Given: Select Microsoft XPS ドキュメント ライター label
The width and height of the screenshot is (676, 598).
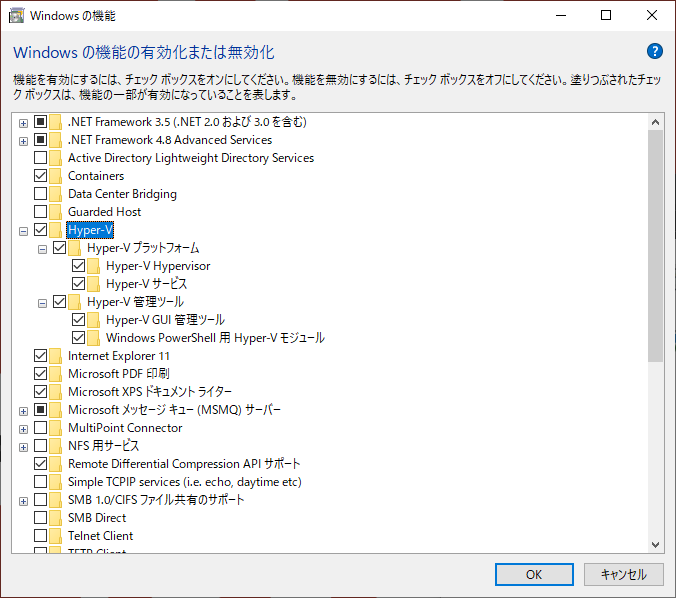Looking at the screenshot, I should 150,392.
